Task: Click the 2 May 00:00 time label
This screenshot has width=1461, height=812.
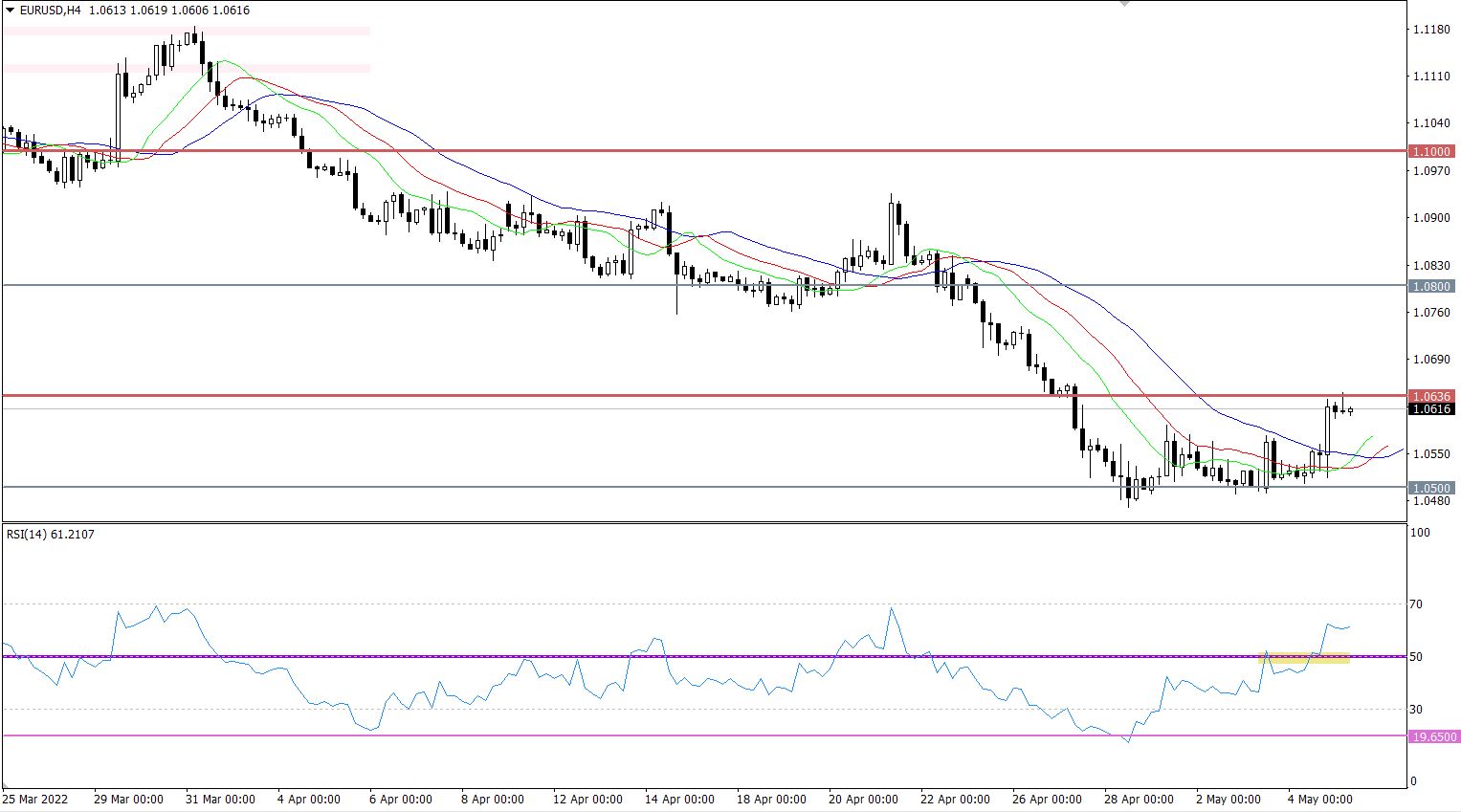Action: [x=1229, y=800]
